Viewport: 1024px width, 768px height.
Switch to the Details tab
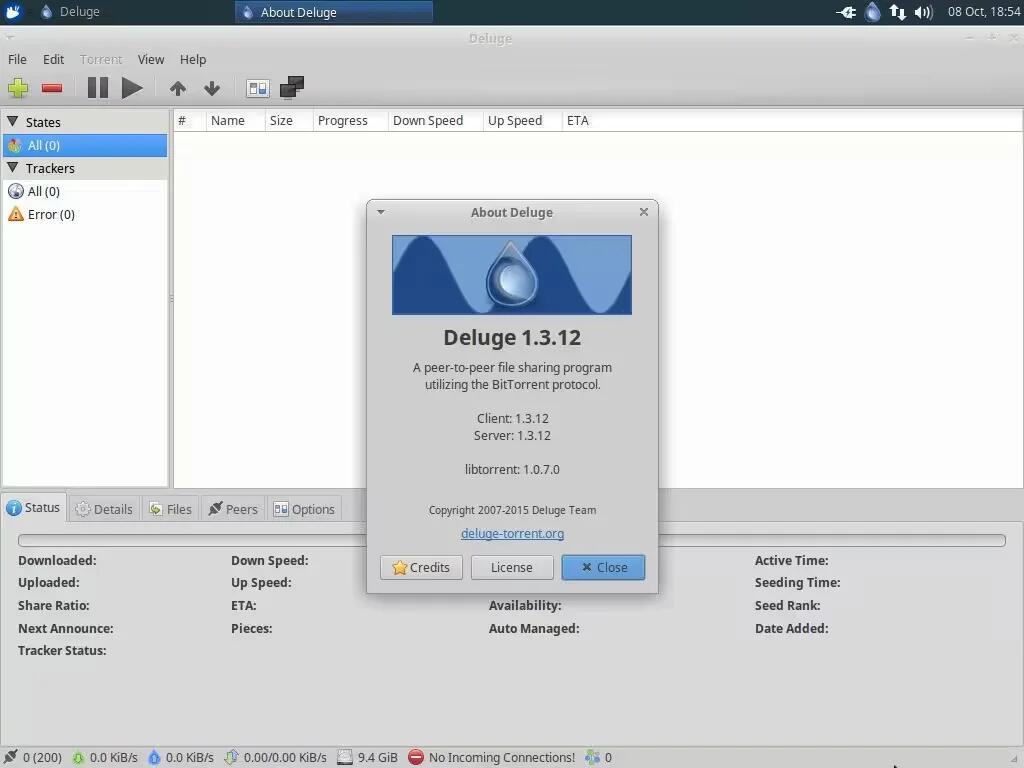click(104, 509)
